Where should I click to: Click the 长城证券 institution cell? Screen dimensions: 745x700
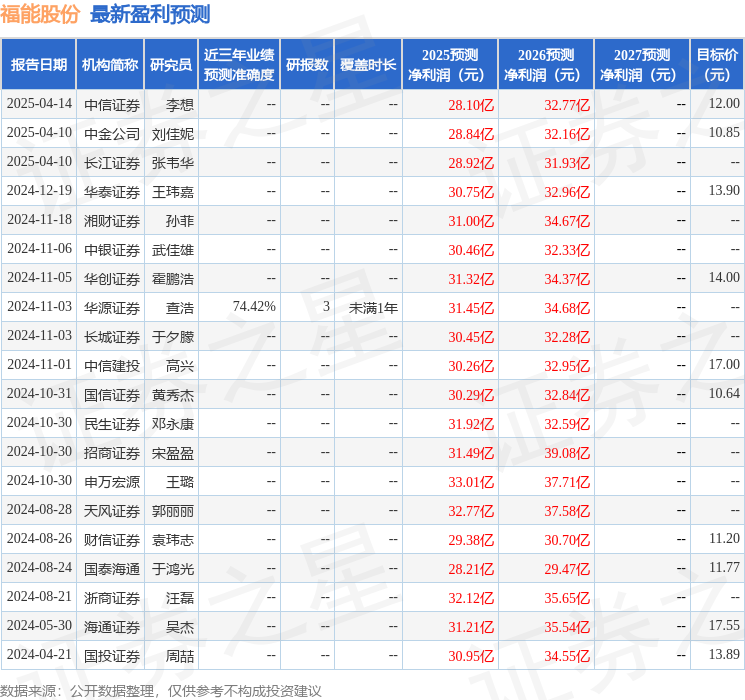pyautogui.click(x=112, y=337)
